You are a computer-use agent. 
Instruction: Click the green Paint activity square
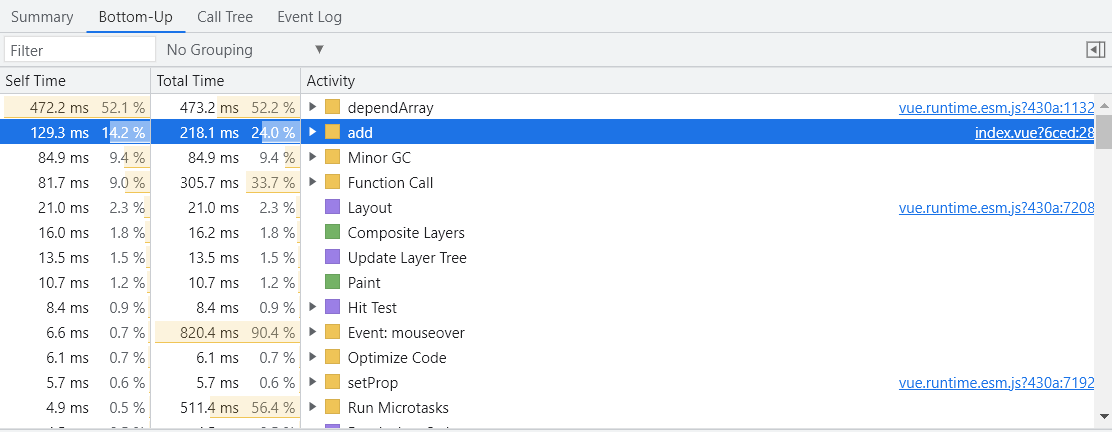[x=333, y=283]
